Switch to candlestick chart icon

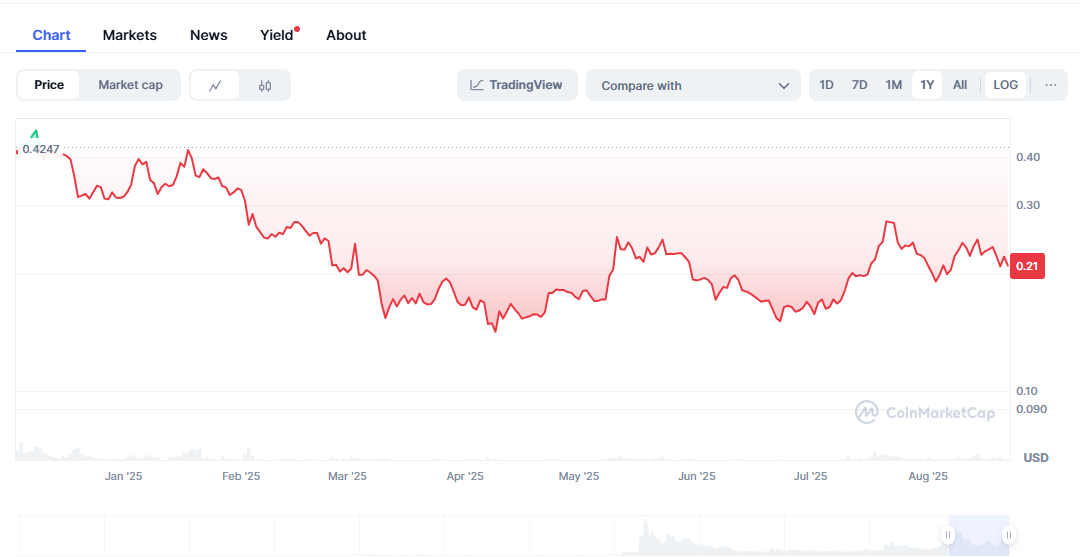point(265,85)
